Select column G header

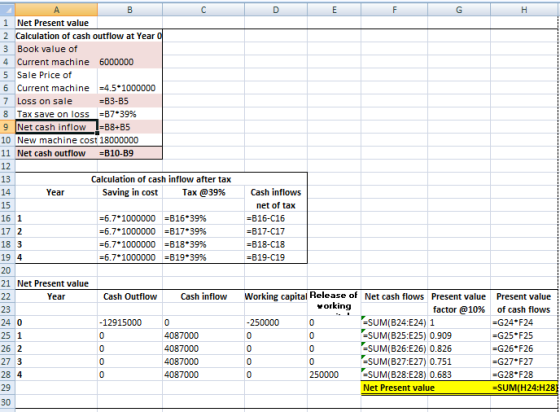click(x=459, y=10)
